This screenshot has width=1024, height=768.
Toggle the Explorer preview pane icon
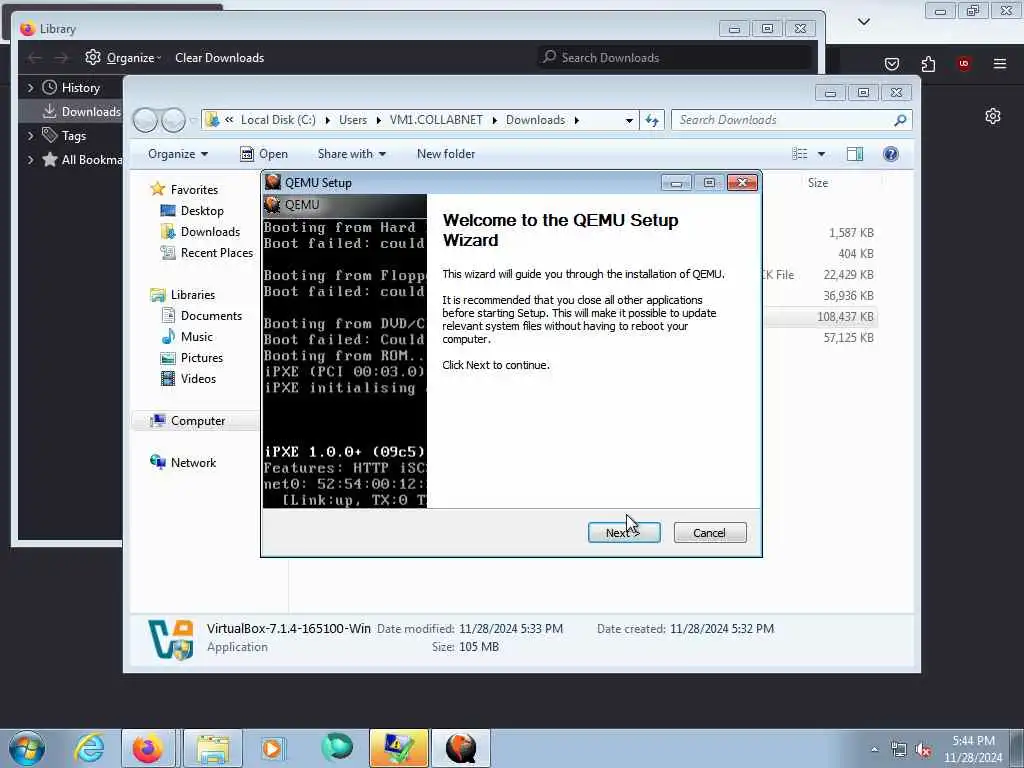[x=855, y=154]
